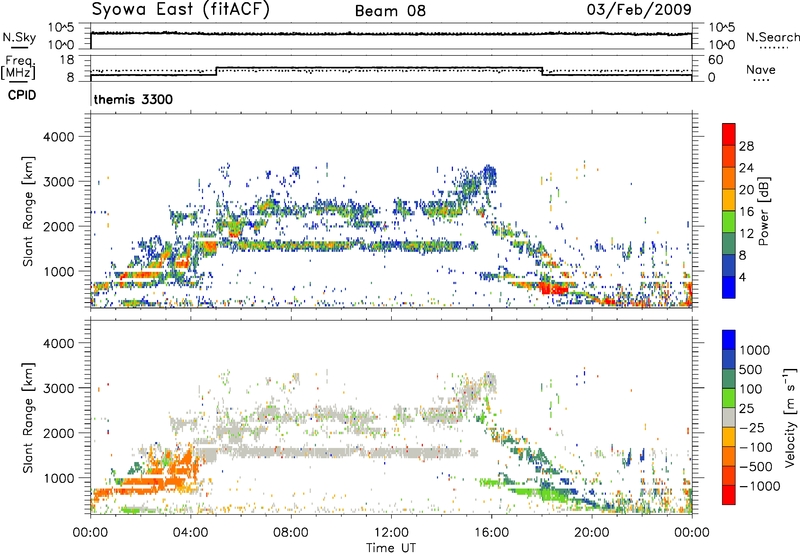Click the "4" tick on Power color bar
The width and height of the screenshot is (800, 554).
(x=742, y=277)
